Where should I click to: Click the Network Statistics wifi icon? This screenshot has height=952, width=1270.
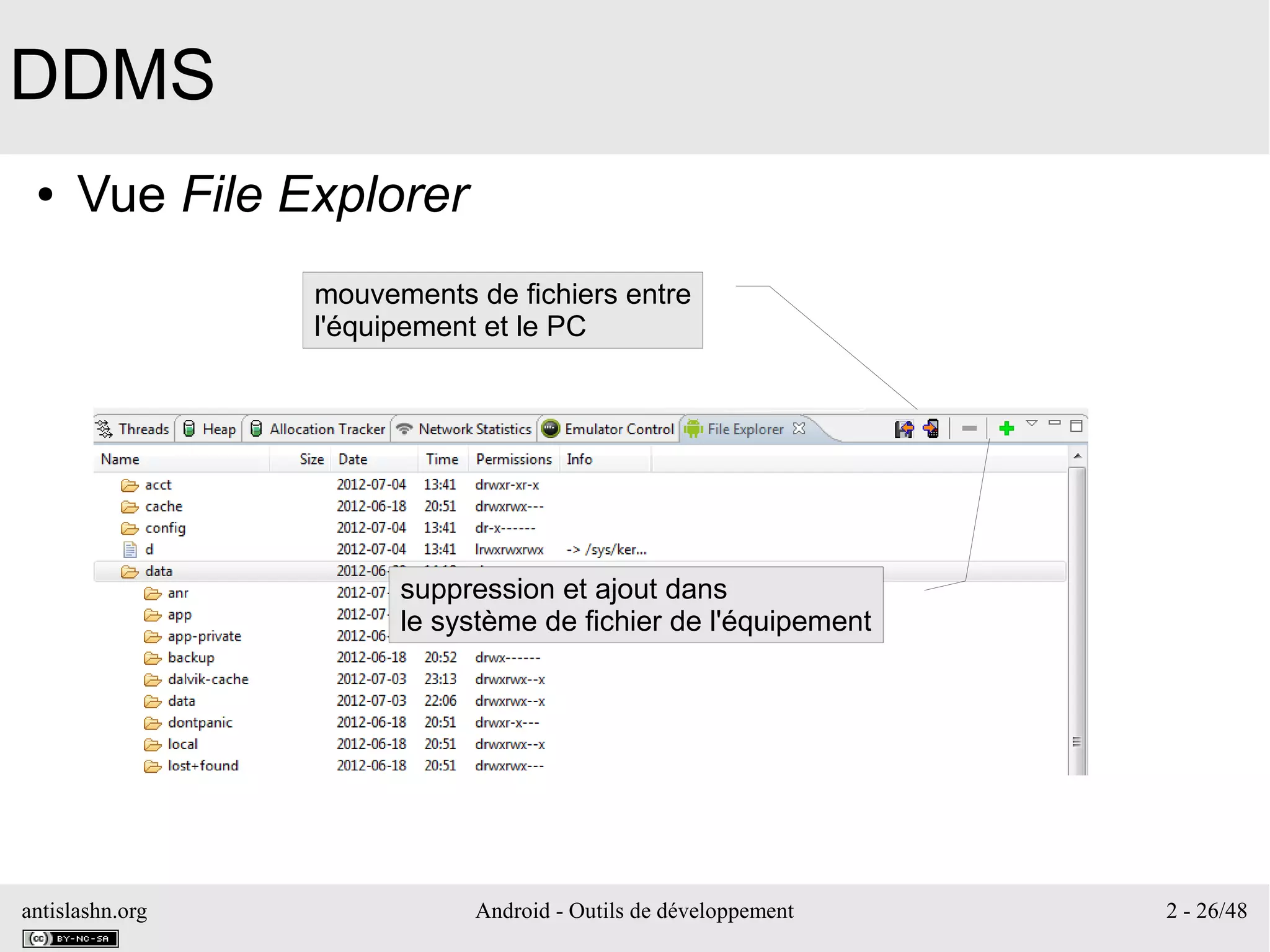[x=404, y=429]
